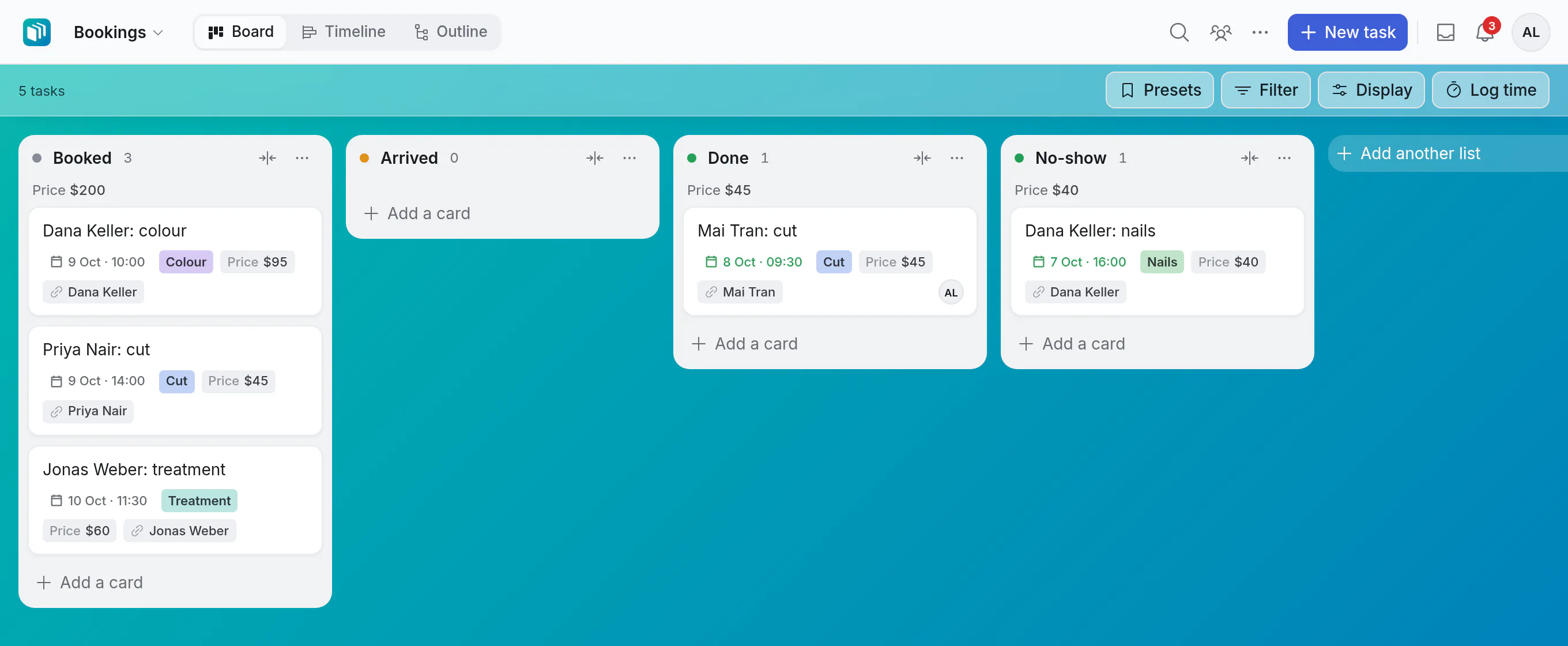This screenshot has height=646, width=1568.
Task: Click the Cut tag on Priya Nair card
Action: click(x=176, y=381)
